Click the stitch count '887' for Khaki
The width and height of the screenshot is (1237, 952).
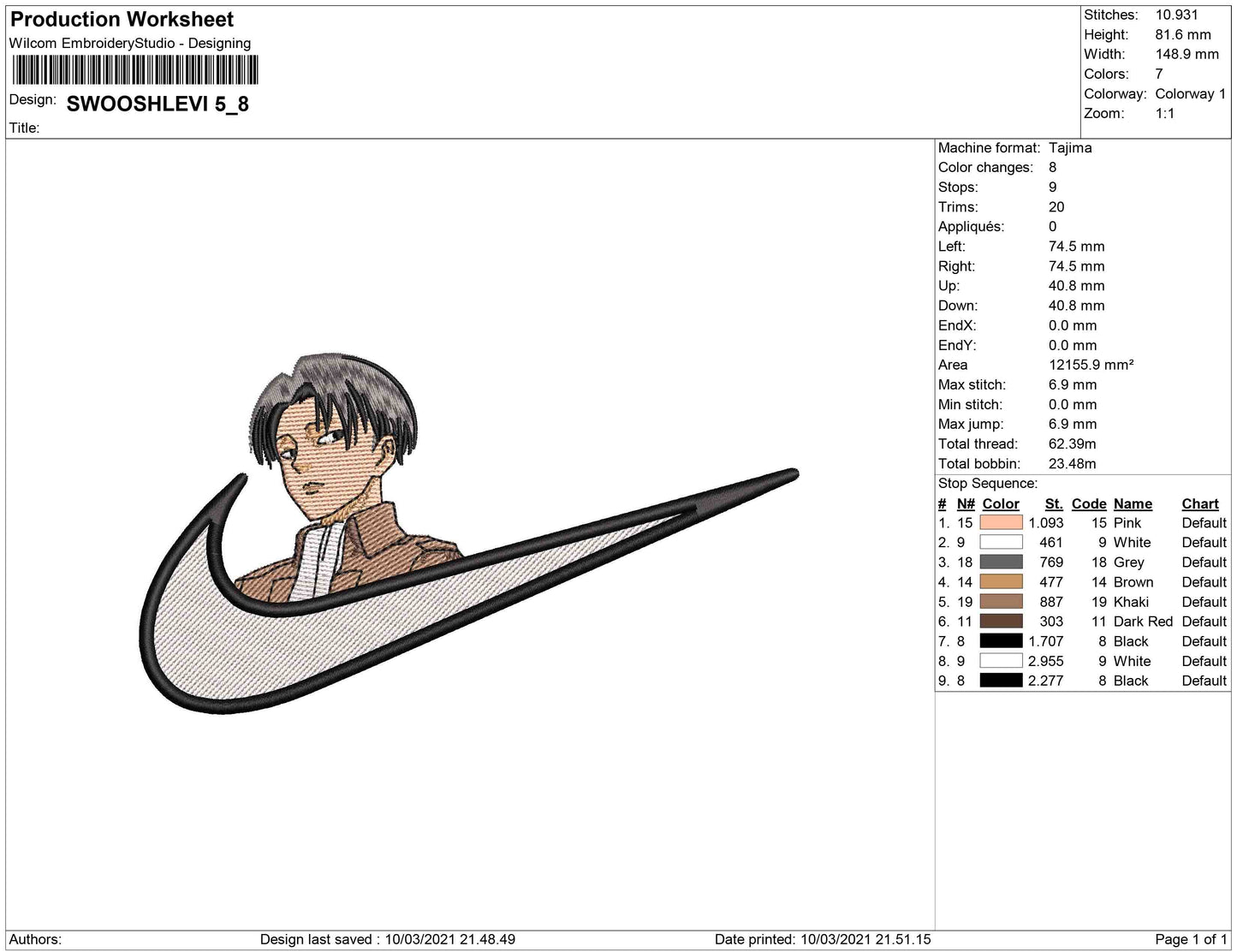[1051, 602]
